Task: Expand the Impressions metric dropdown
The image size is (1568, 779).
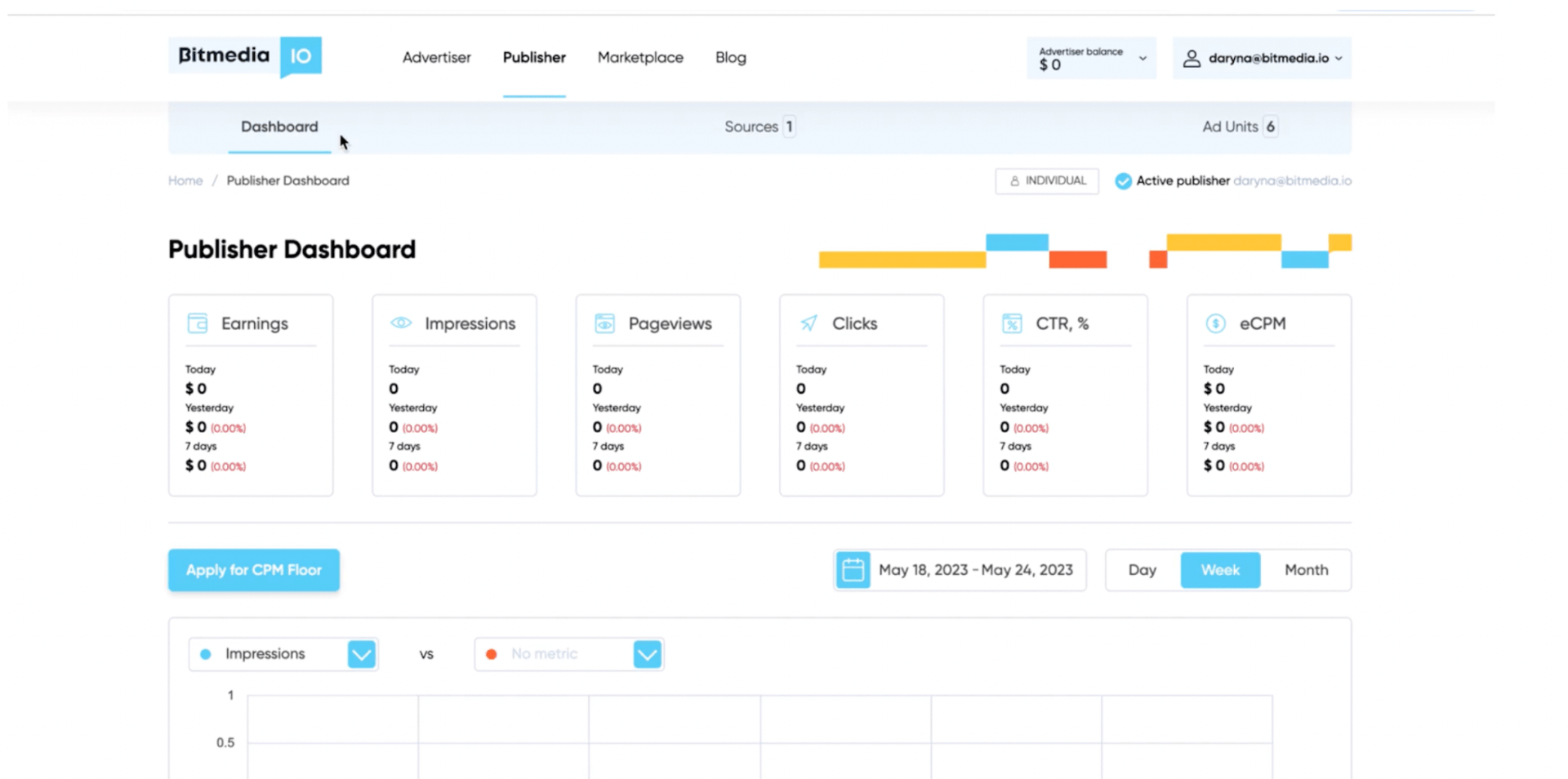Action: tap(362, 653)
